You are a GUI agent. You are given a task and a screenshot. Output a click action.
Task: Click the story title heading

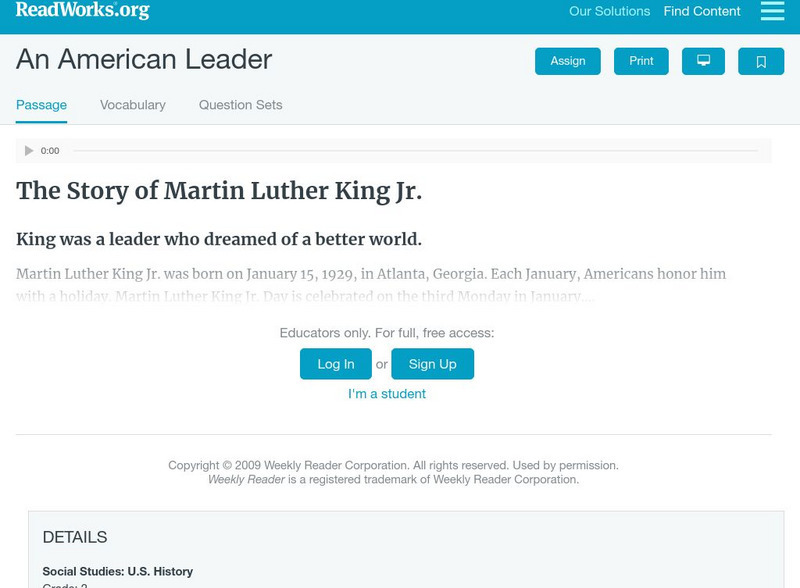219,191
